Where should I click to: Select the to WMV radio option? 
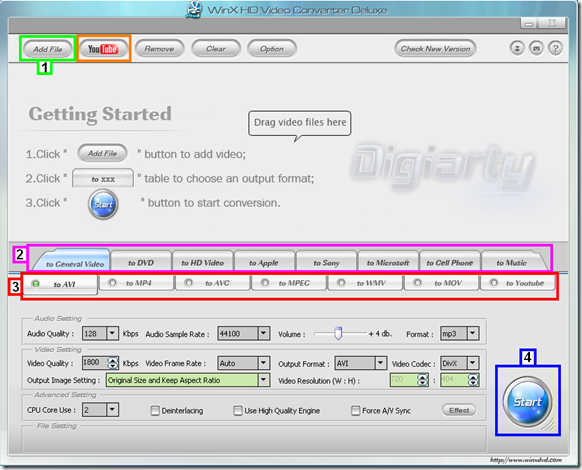(x=366, y=283)
